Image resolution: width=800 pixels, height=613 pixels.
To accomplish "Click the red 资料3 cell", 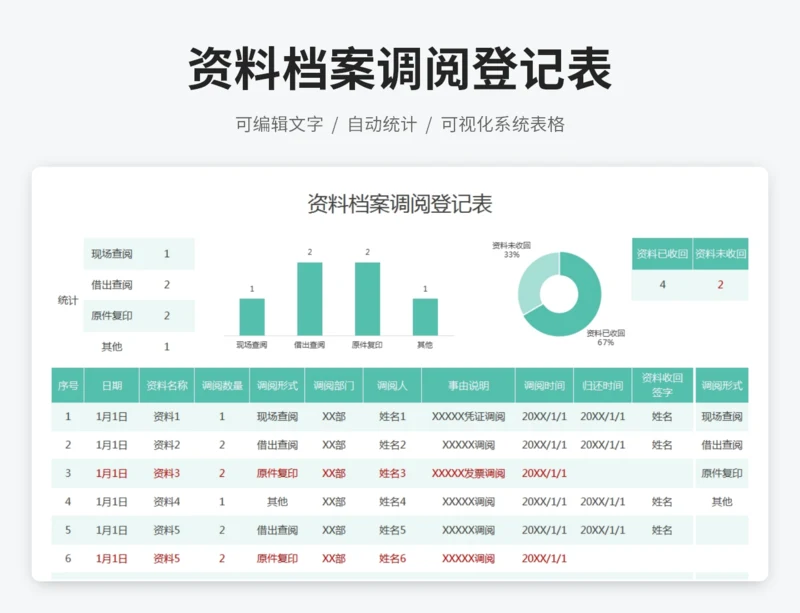I will pyautogui.click(x=167, y=473).
